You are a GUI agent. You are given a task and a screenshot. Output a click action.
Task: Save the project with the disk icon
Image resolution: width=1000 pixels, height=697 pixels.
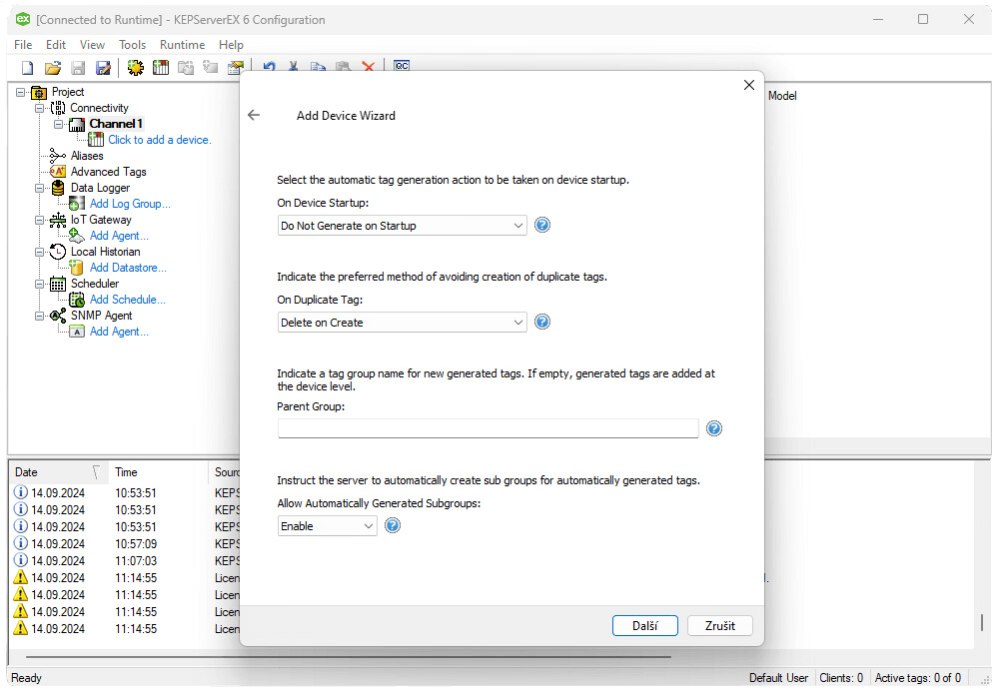tap(77, 67)
